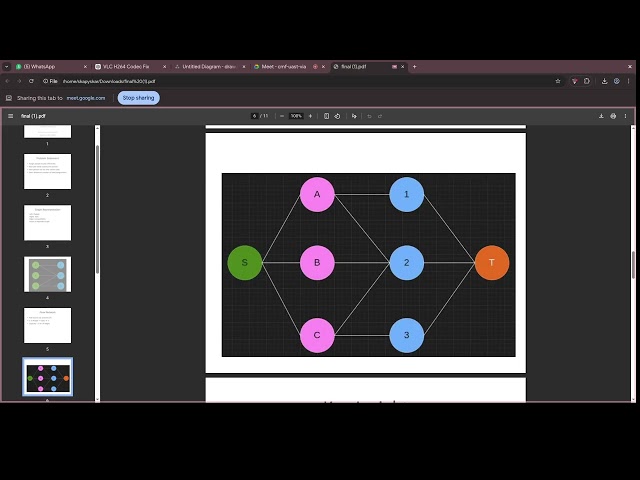The image size is (640, 480).
Task: Open page 4 thumbnail
Action: coord(47,274)
